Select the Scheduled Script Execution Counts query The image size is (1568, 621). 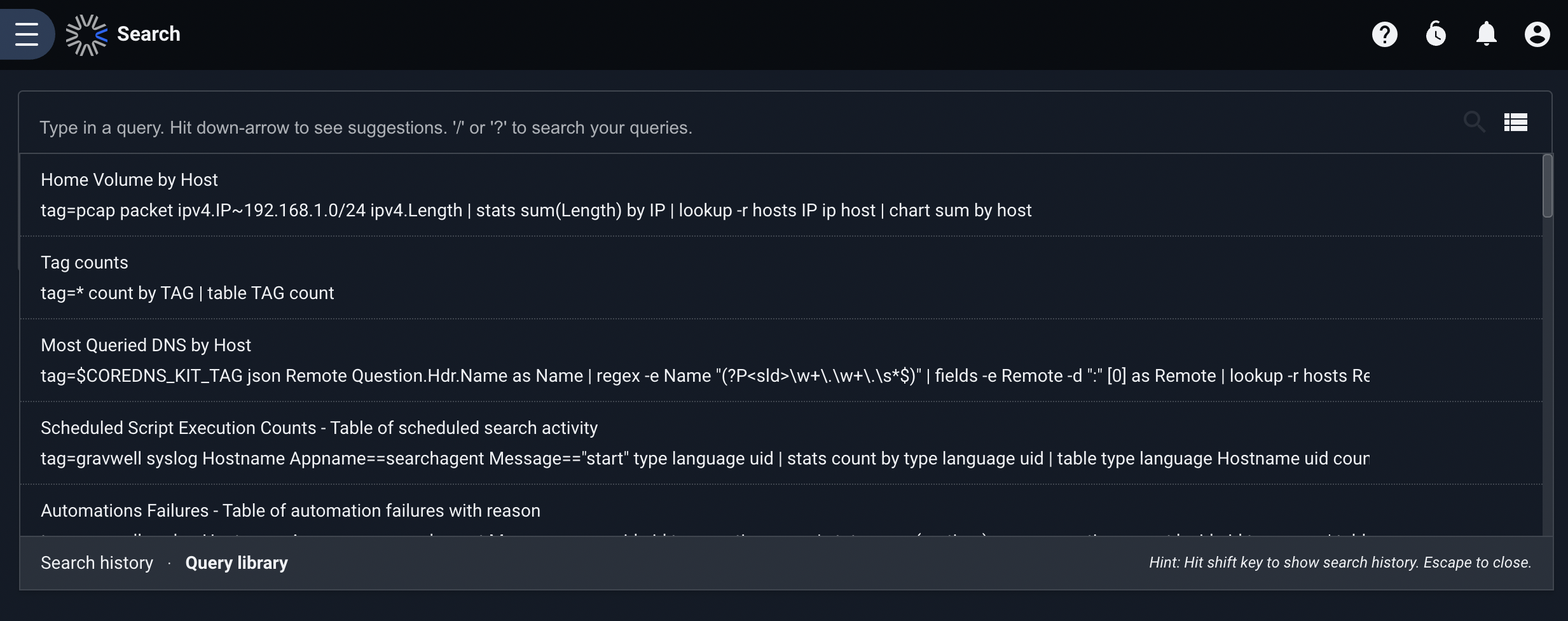(x=781, y=443)
